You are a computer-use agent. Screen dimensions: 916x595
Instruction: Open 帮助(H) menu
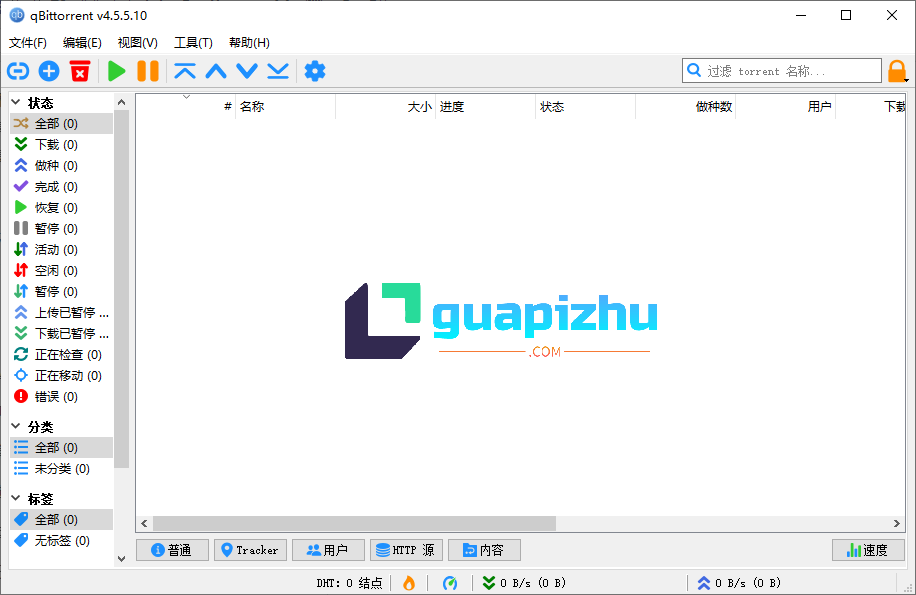coord(249,43)
